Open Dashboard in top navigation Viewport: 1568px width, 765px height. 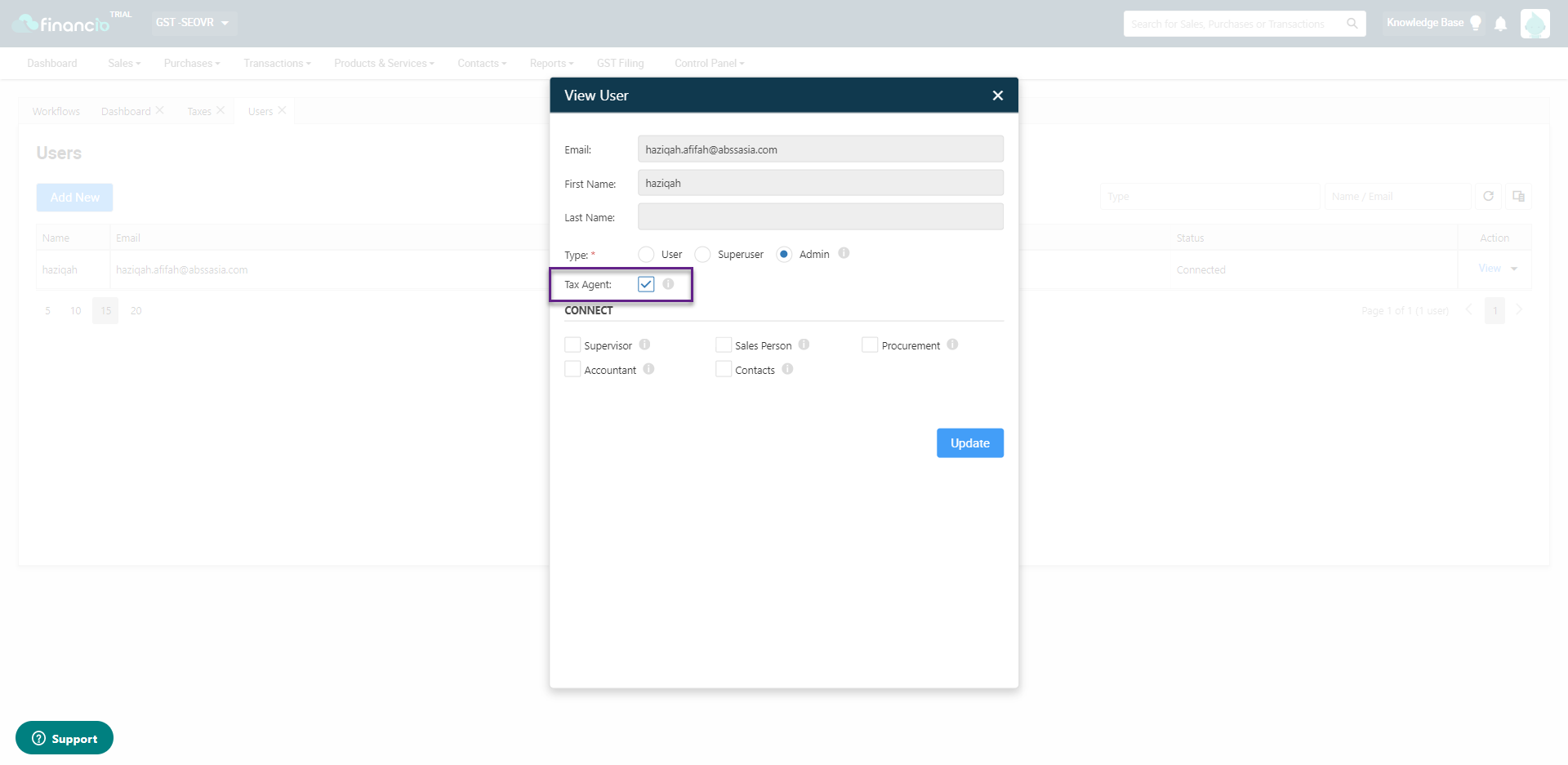52,63
